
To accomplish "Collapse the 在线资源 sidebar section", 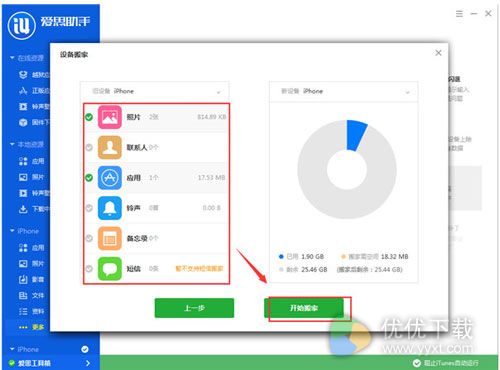I will 12,58.
